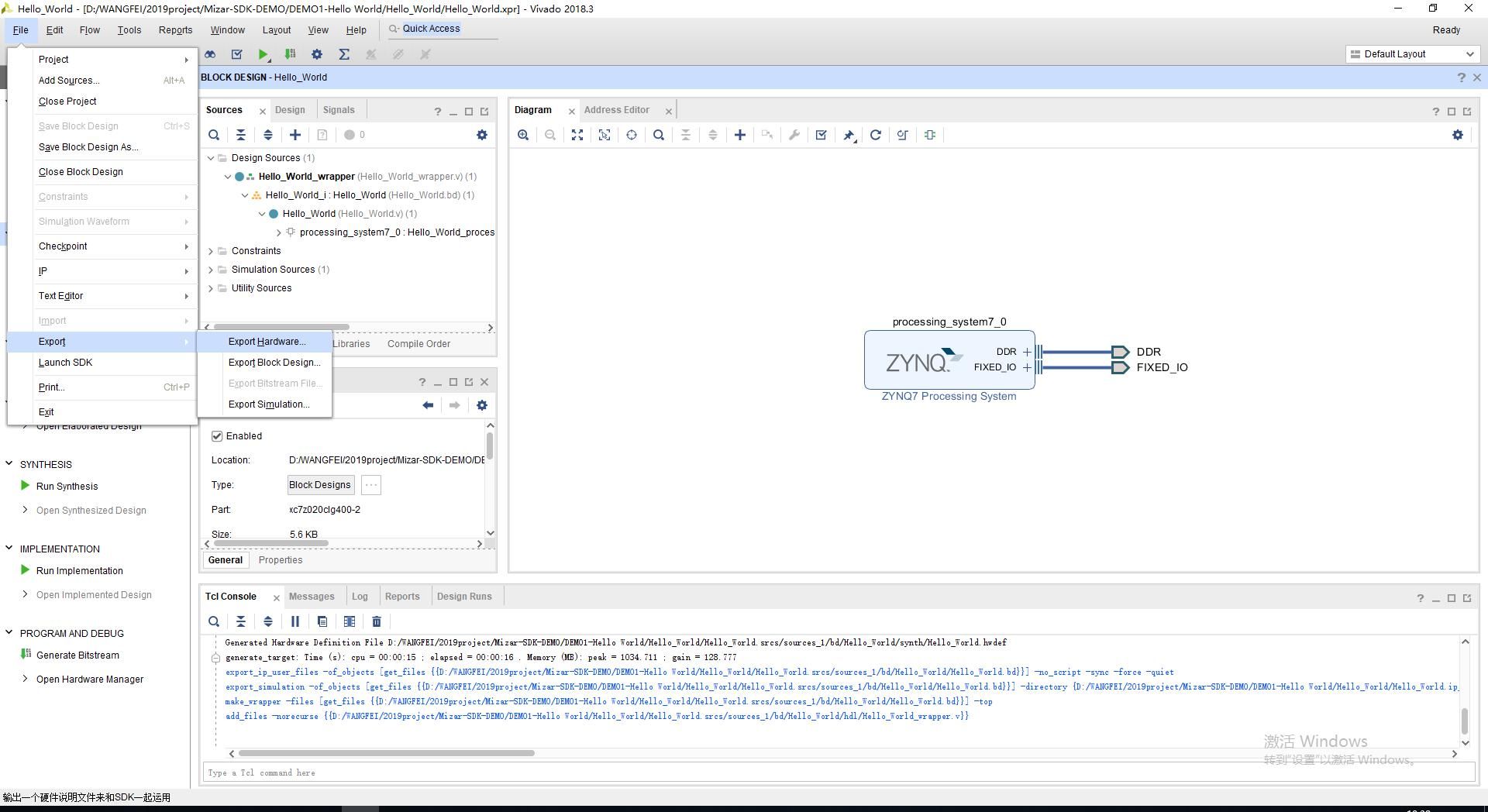Click the Quick Access search field
1488x812 pixels.
click(442, 29)
